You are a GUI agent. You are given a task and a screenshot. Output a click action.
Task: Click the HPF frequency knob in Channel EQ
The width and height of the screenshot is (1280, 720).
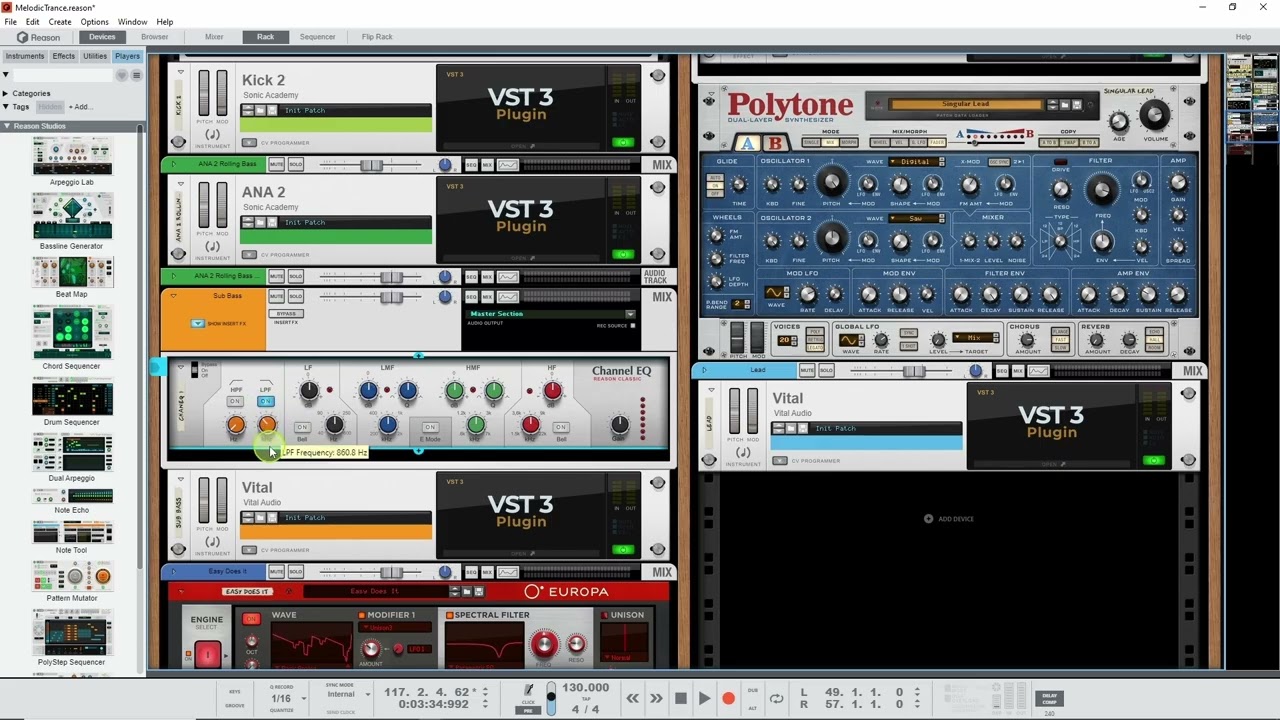point(236,425)
